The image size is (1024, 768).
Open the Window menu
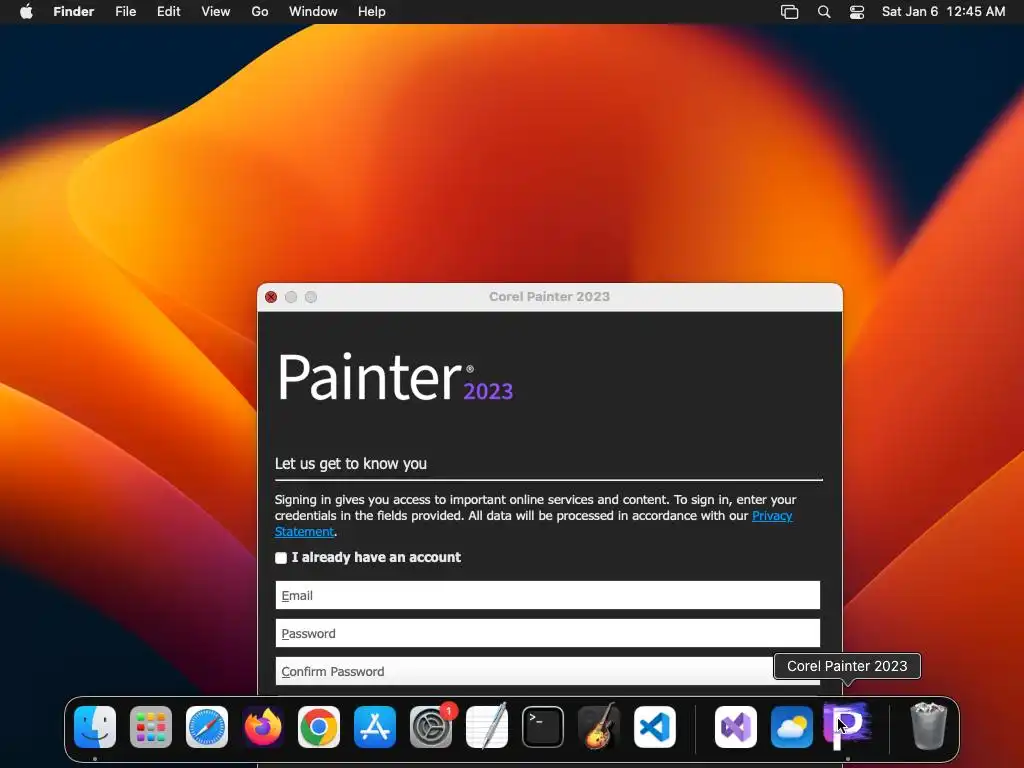pyautogui.click(x=313, y=12)
